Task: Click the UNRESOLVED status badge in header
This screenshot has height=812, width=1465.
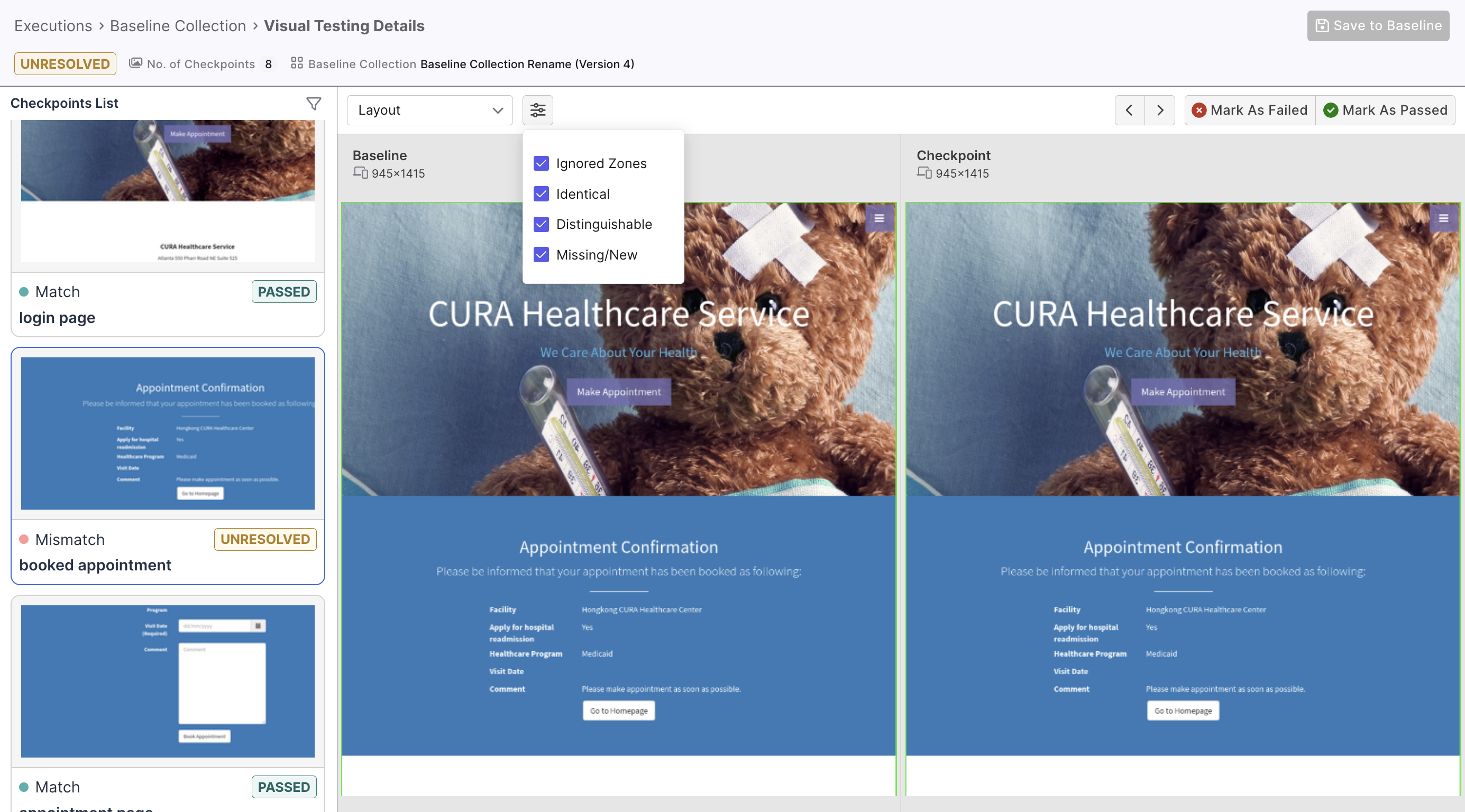Action: coord(66,63)
